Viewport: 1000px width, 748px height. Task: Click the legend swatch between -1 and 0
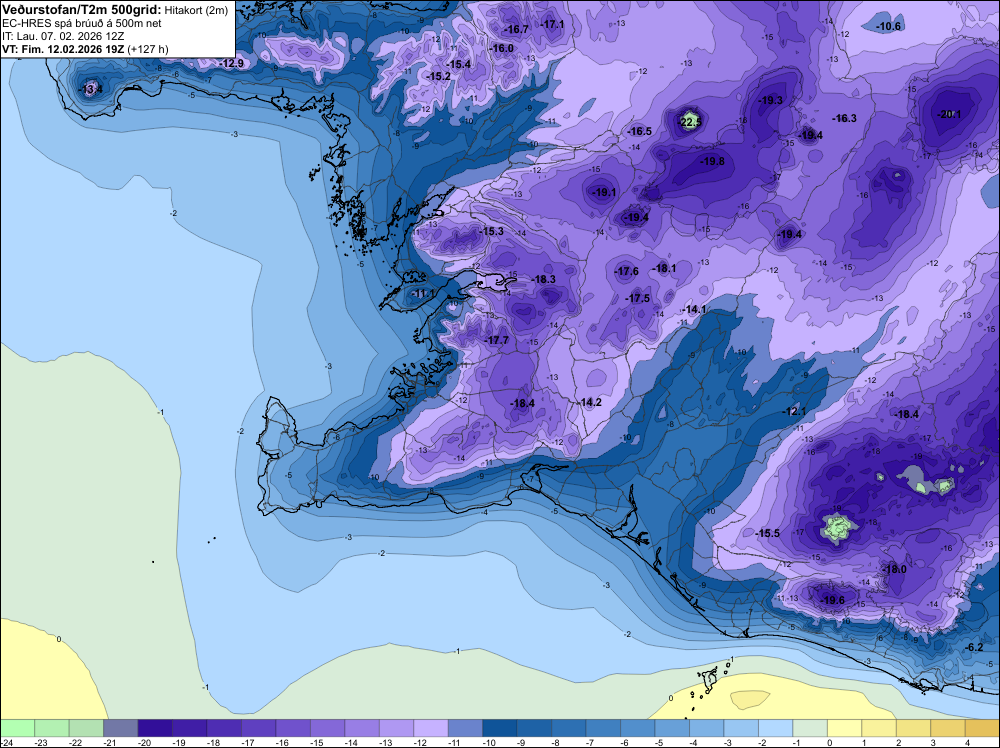click(810, 728)
